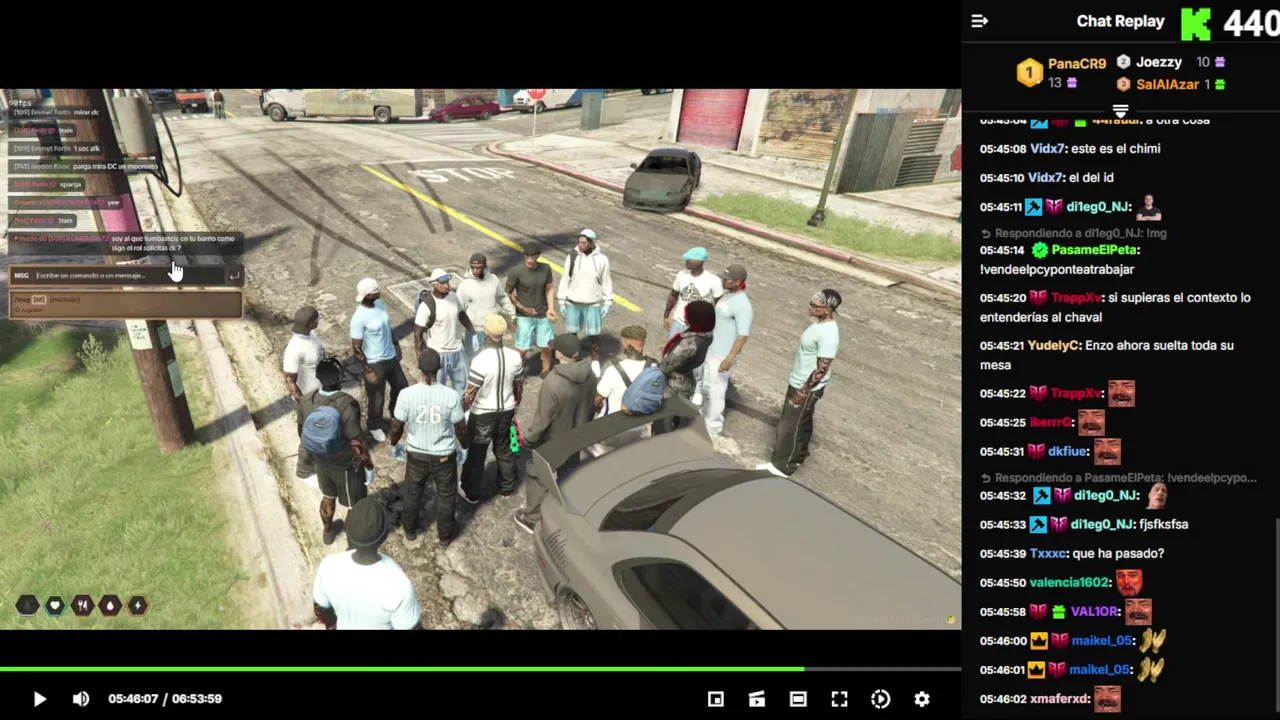1280x720 pixels.
Task: Click the water droplet thirst HUD hexagon
Action: click(109, 605)
